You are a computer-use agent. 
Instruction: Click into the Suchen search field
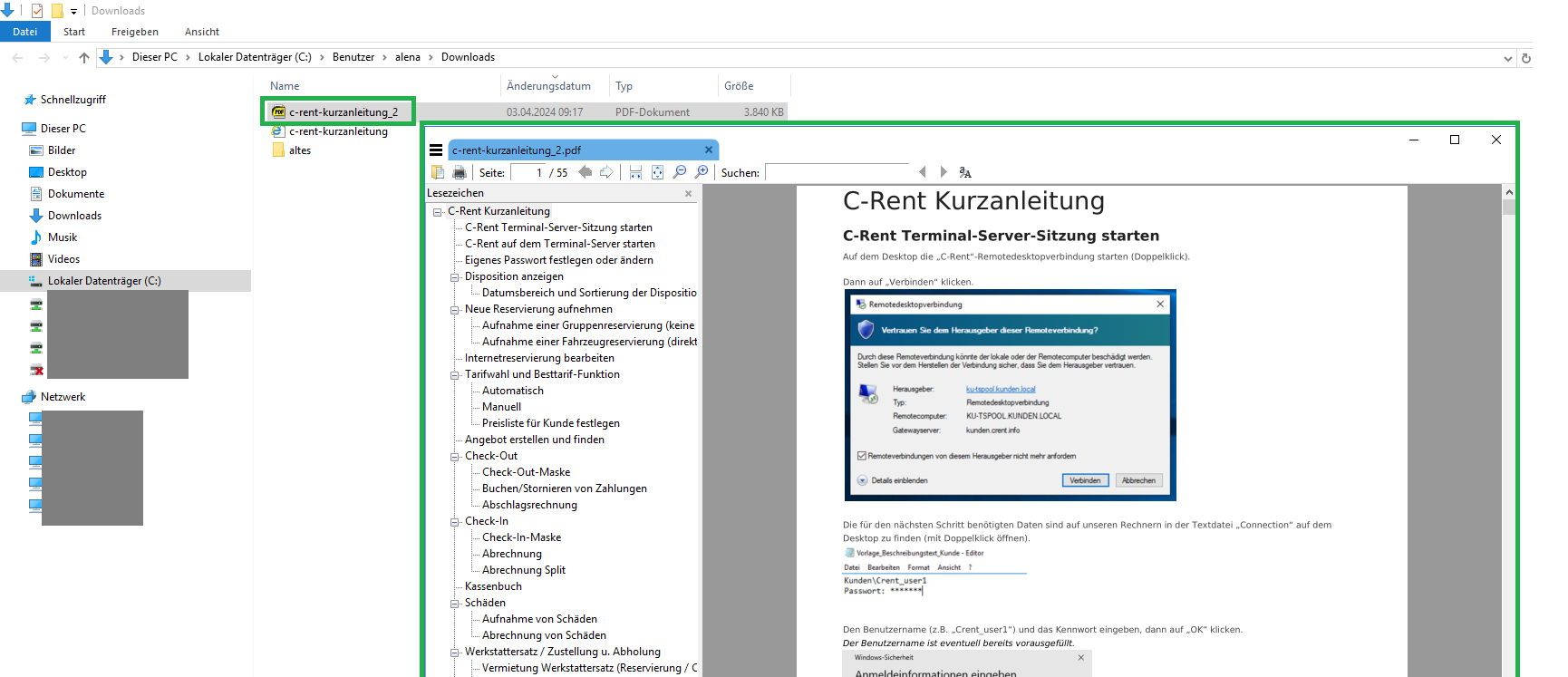836,172
